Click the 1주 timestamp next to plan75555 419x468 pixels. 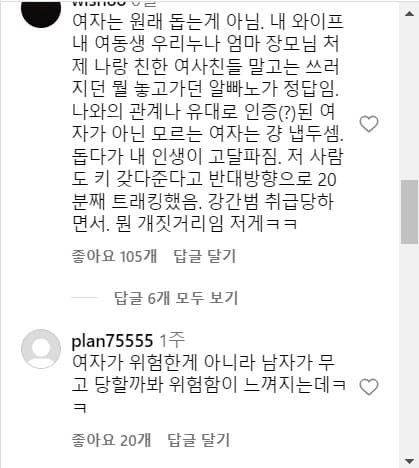click(172, 341)
